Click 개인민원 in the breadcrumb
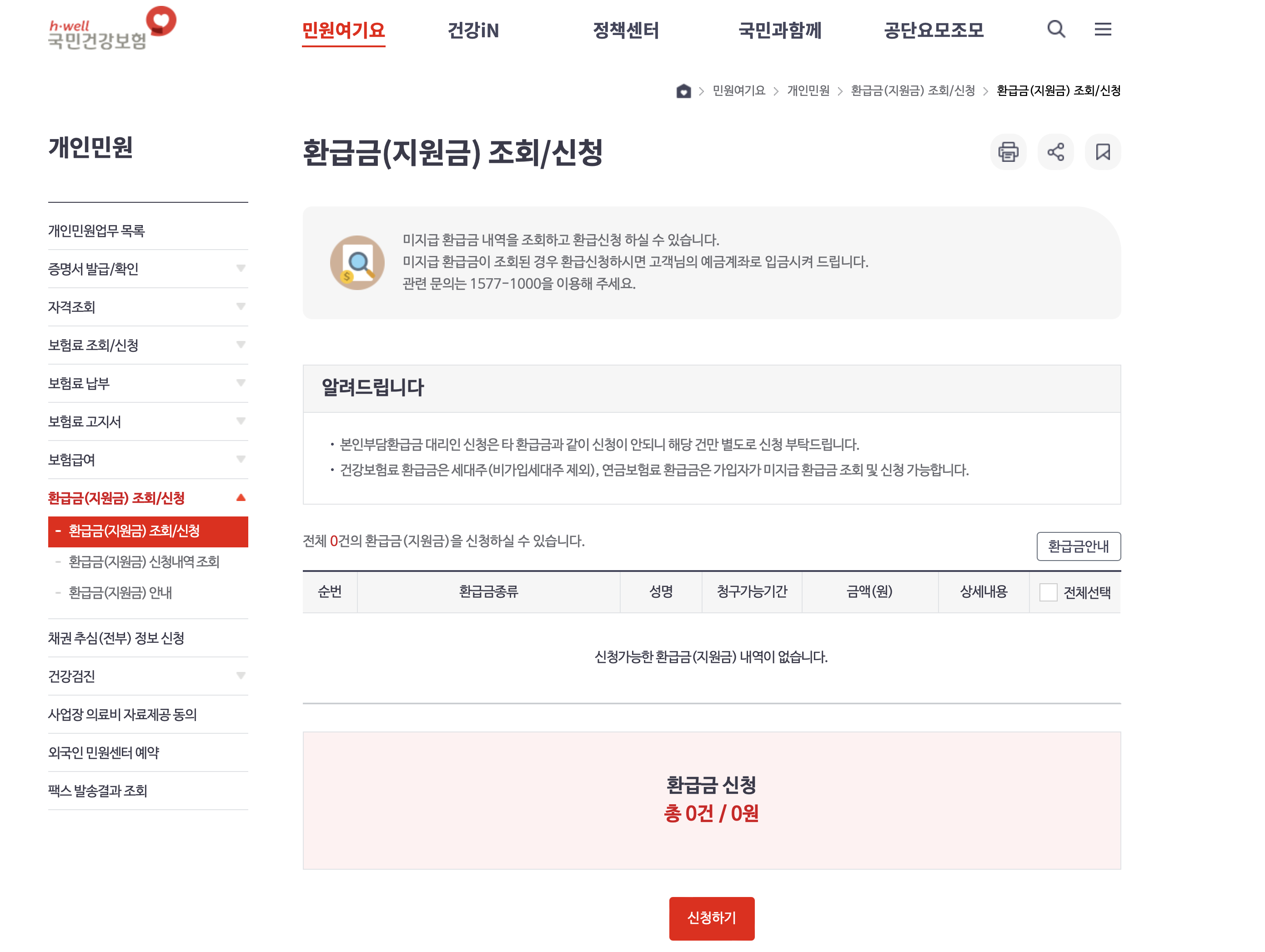 (808, 91)
